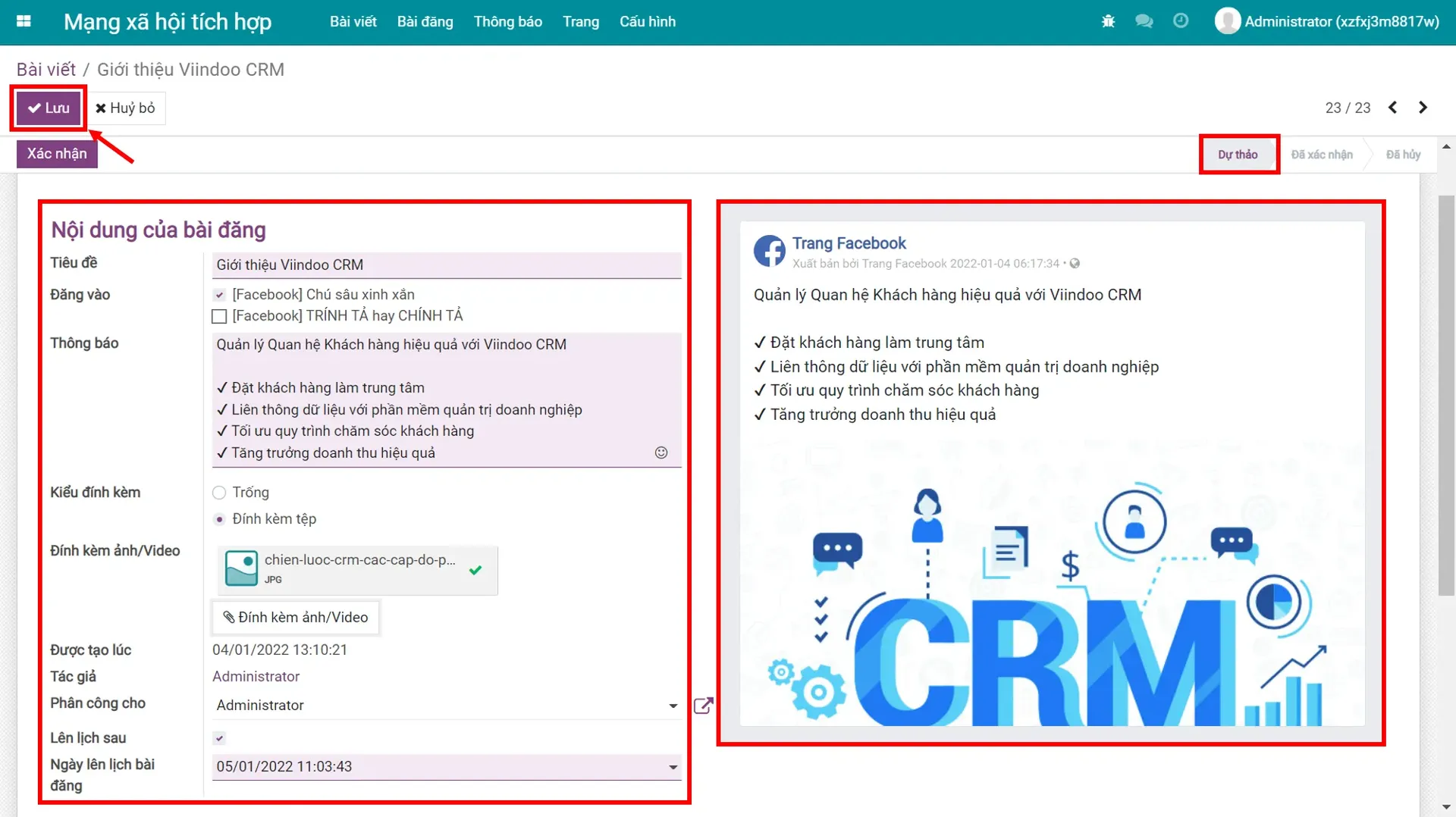This screenshot has width=1456, height=817.
Task: Click the scrollbar up arrow
Action: point(1446,146)
